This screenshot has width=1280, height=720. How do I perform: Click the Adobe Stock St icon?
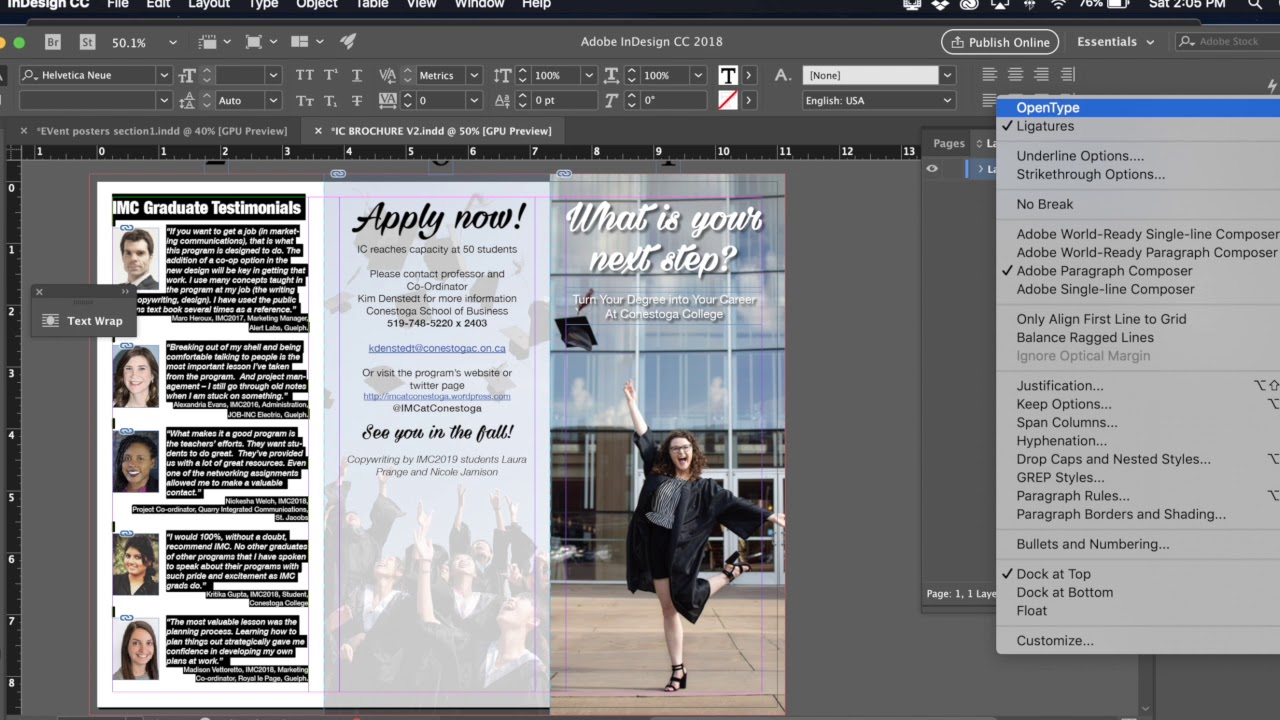click(x=87, y=42)
